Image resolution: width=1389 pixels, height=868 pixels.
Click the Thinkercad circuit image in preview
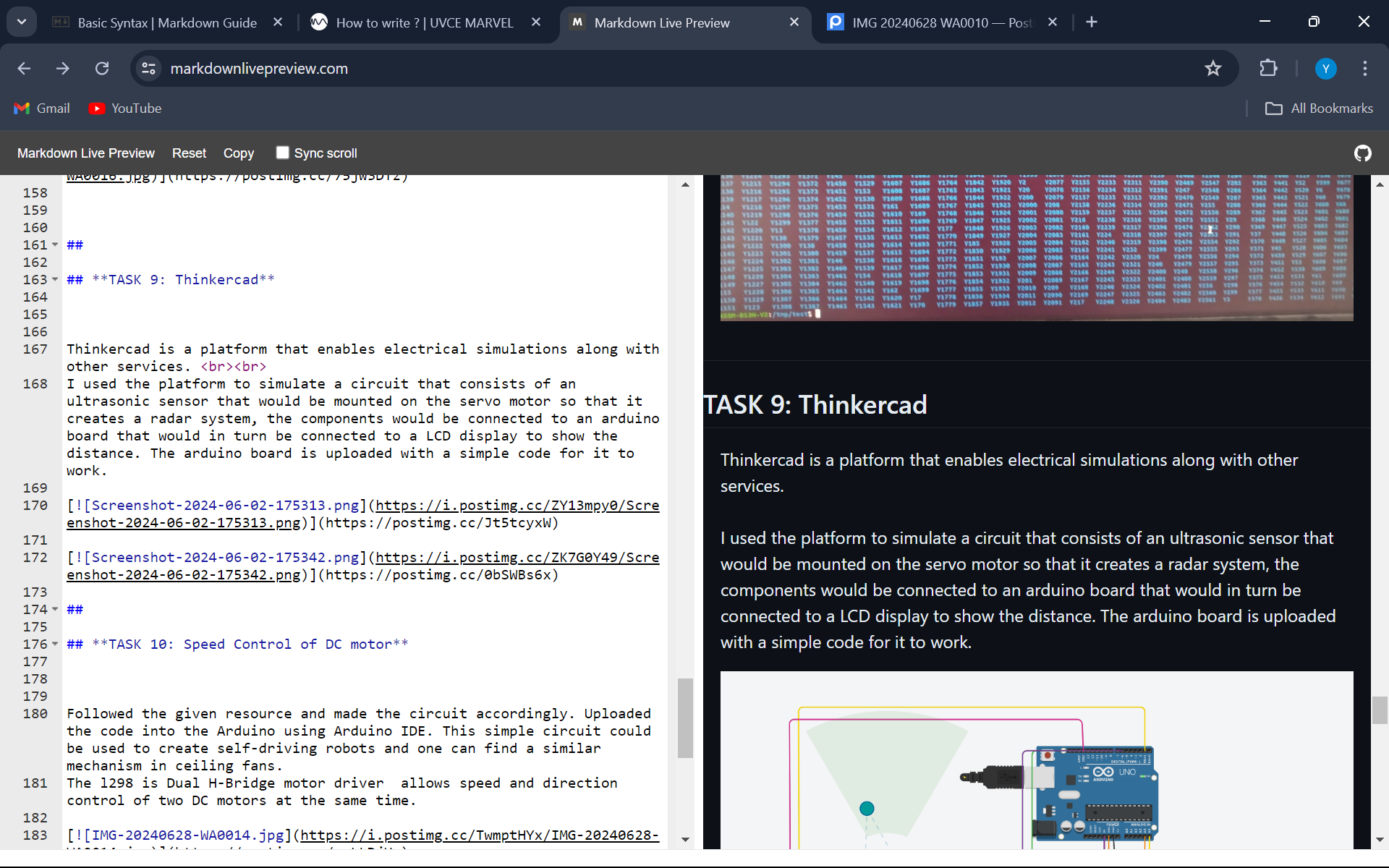(1037, 759)
